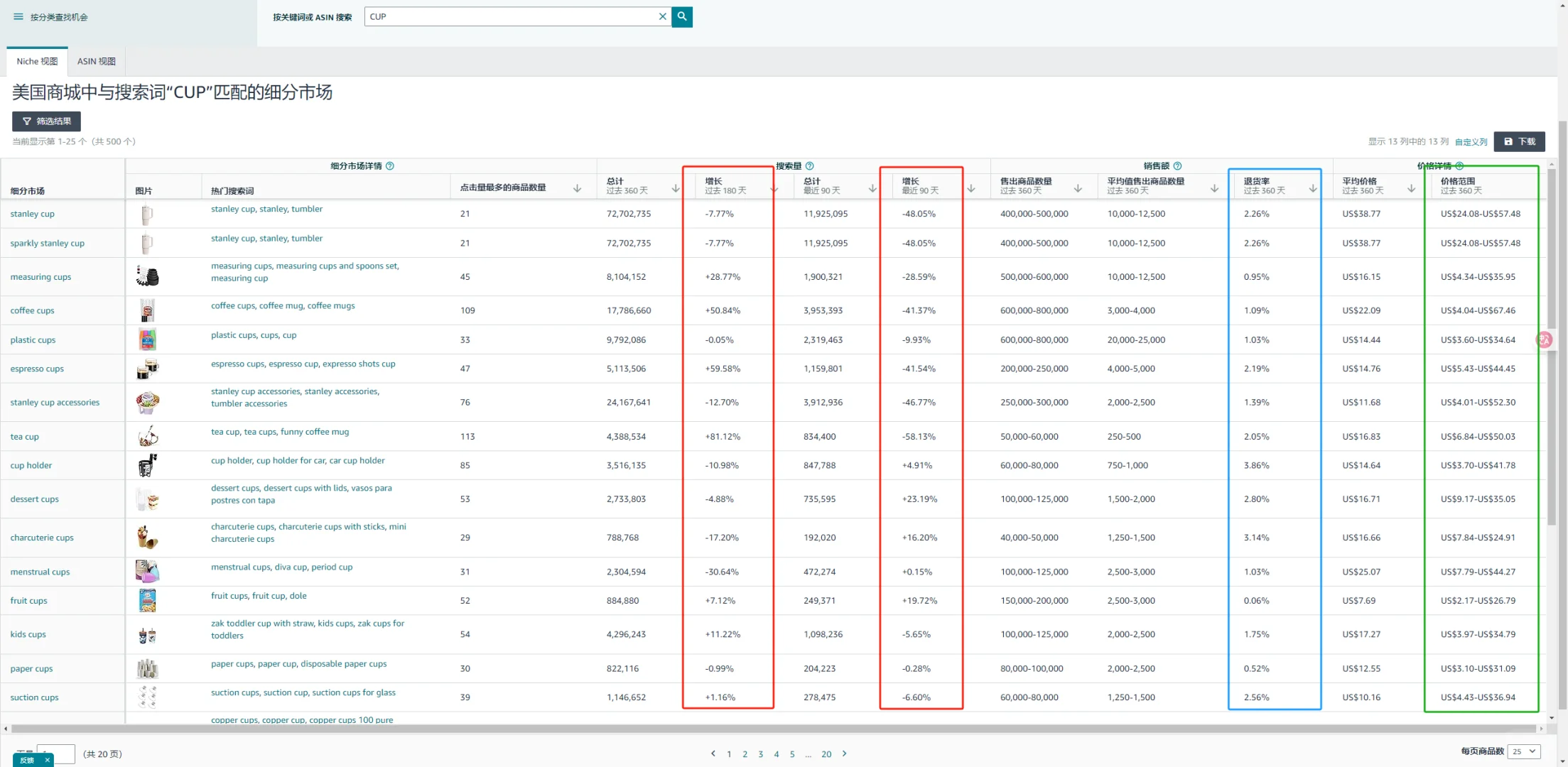Screen dimensions: 1568x767
Task: Open the 自定义列 link
Action: pyautogui.click(x=1471, y=142)
